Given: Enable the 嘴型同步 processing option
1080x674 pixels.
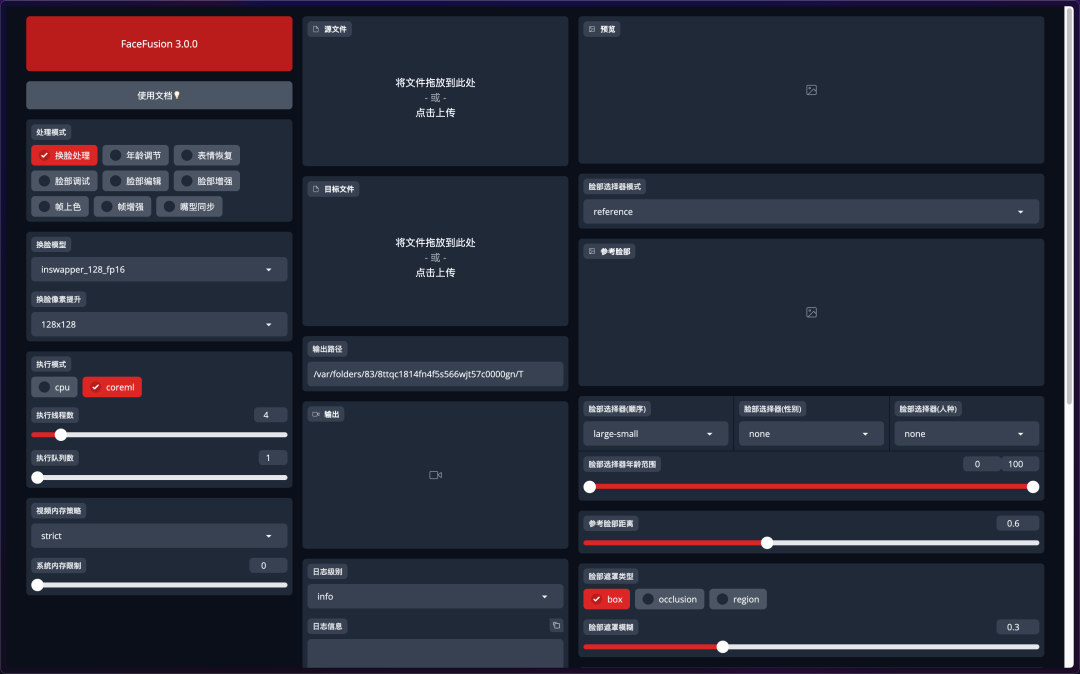Looking at the screenshot, I should [x=188, y=207].
